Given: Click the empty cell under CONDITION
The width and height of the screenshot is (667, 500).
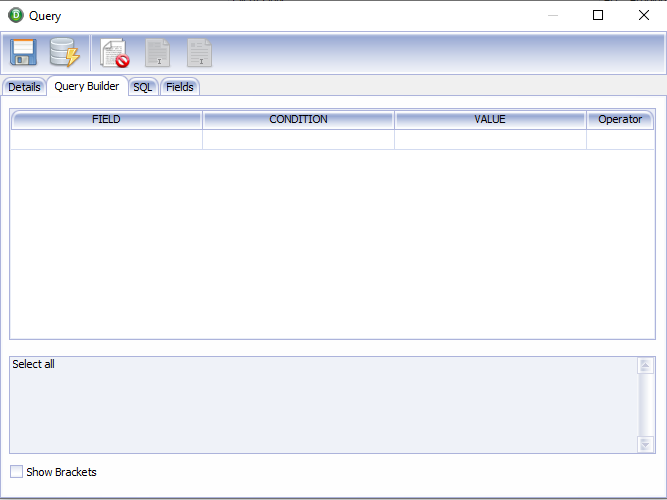Looking at the screenshot, I should click(298, 140).
